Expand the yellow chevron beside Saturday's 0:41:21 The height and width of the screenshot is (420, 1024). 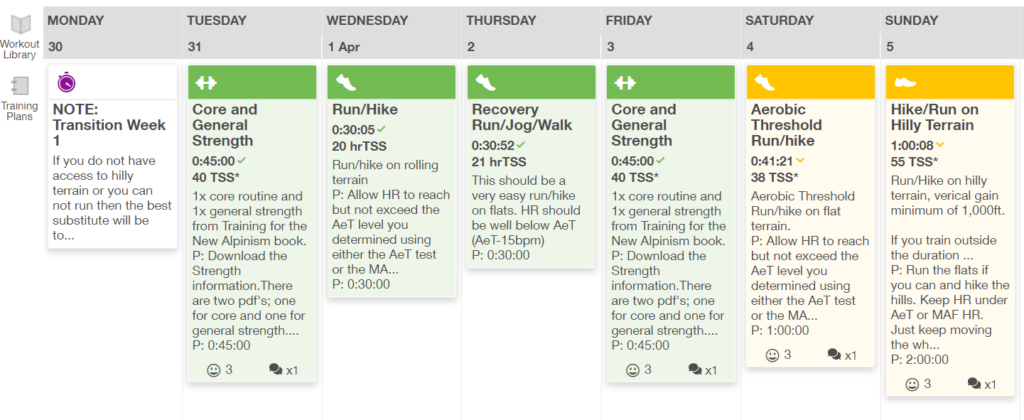point(801,161)
